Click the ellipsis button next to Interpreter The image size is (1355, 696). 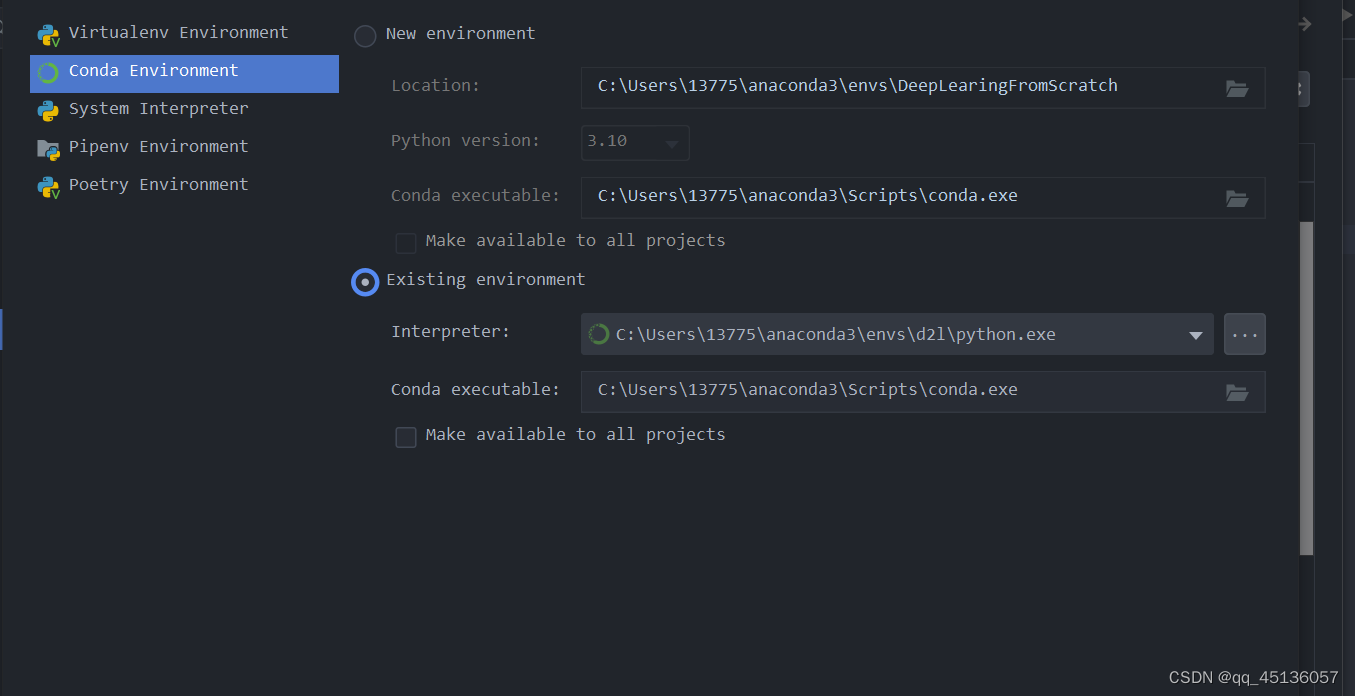1245,334
